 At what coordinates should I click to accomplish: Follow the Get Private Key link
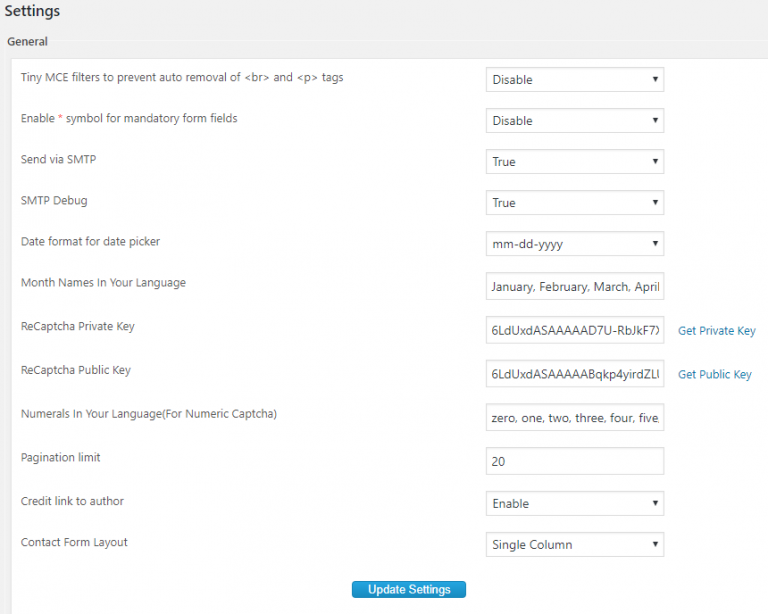[716, 331]
